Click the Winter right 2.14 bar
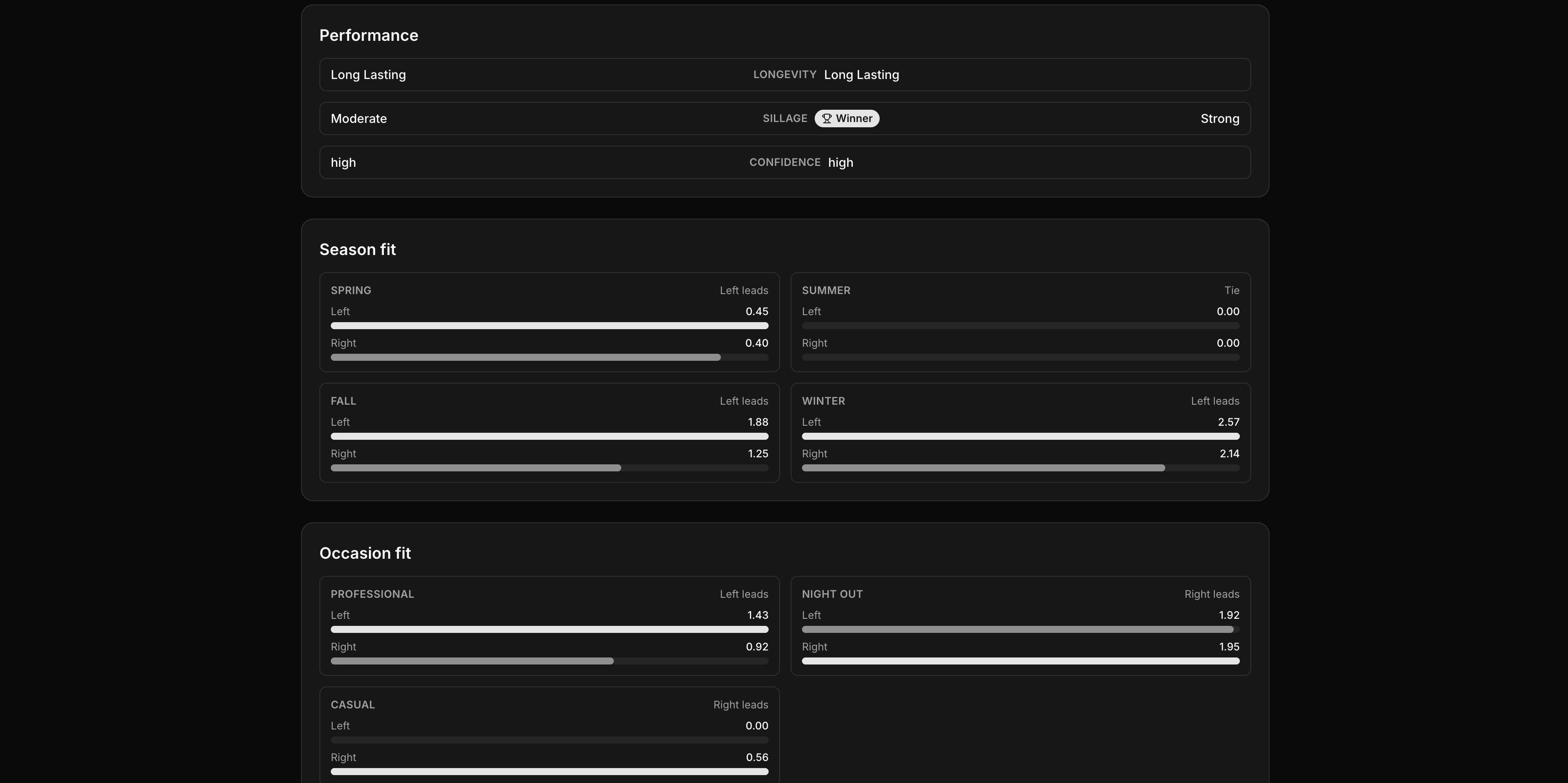The width and height of the screenshot is (1568, 783). point(983,468)
